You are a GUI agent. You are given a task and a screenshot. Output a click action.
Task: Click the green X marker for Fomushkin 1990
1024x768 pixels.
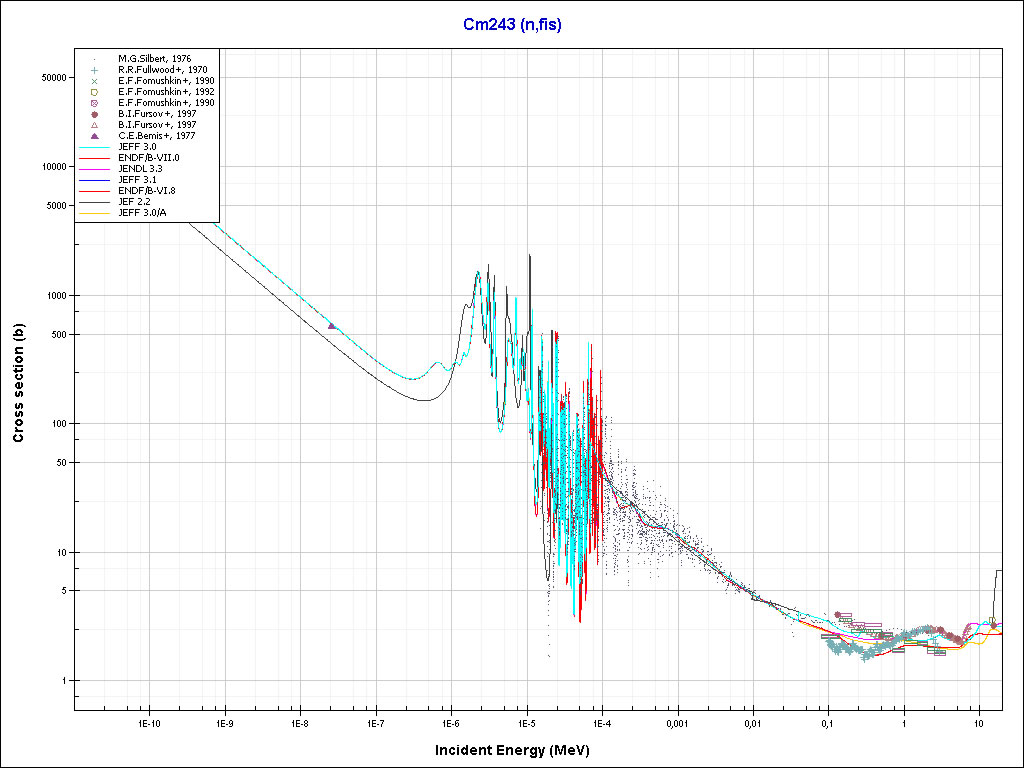pos(93,81)
